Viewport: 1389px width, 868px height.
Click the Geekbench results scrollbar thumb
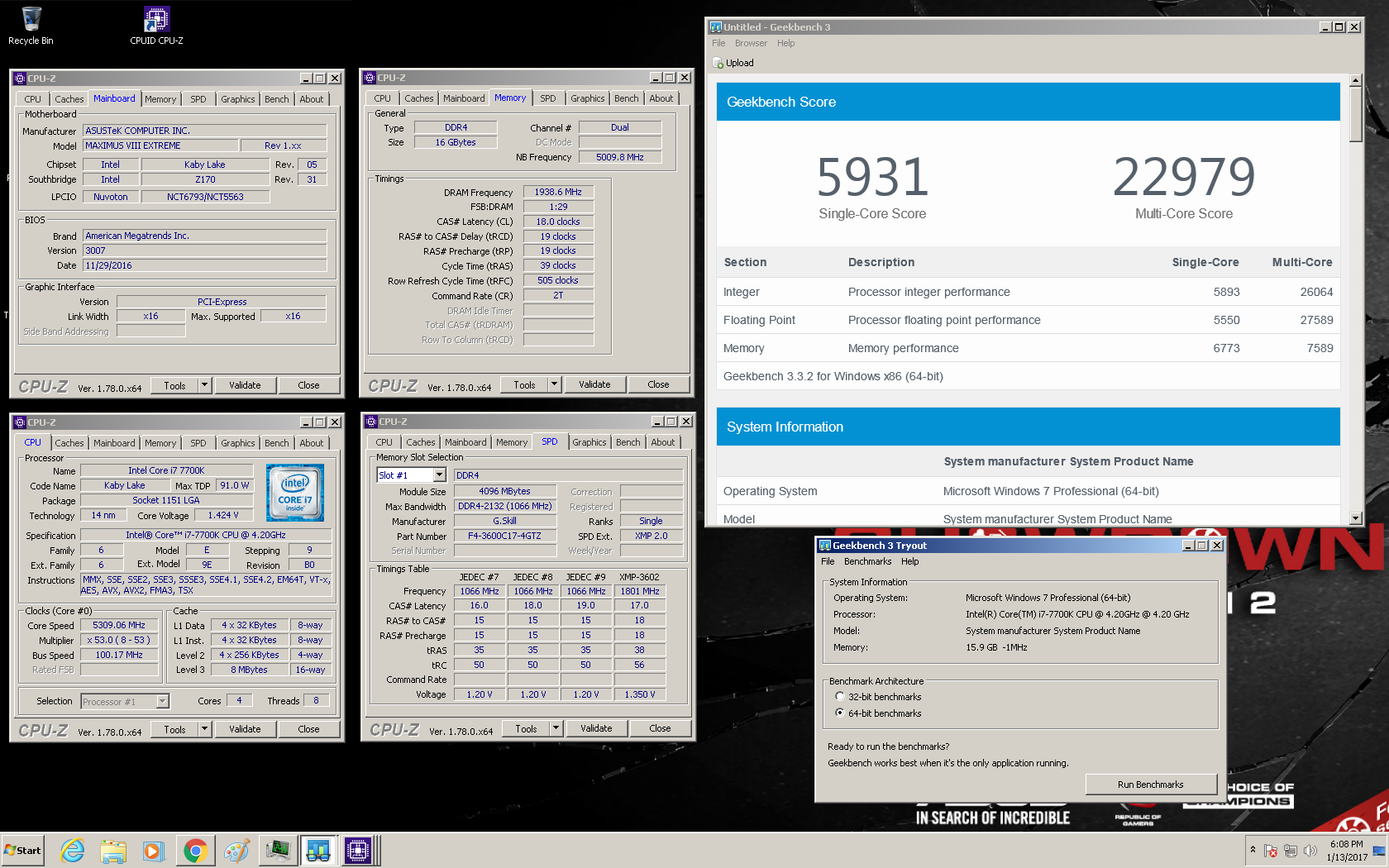tap(1355, 115)
